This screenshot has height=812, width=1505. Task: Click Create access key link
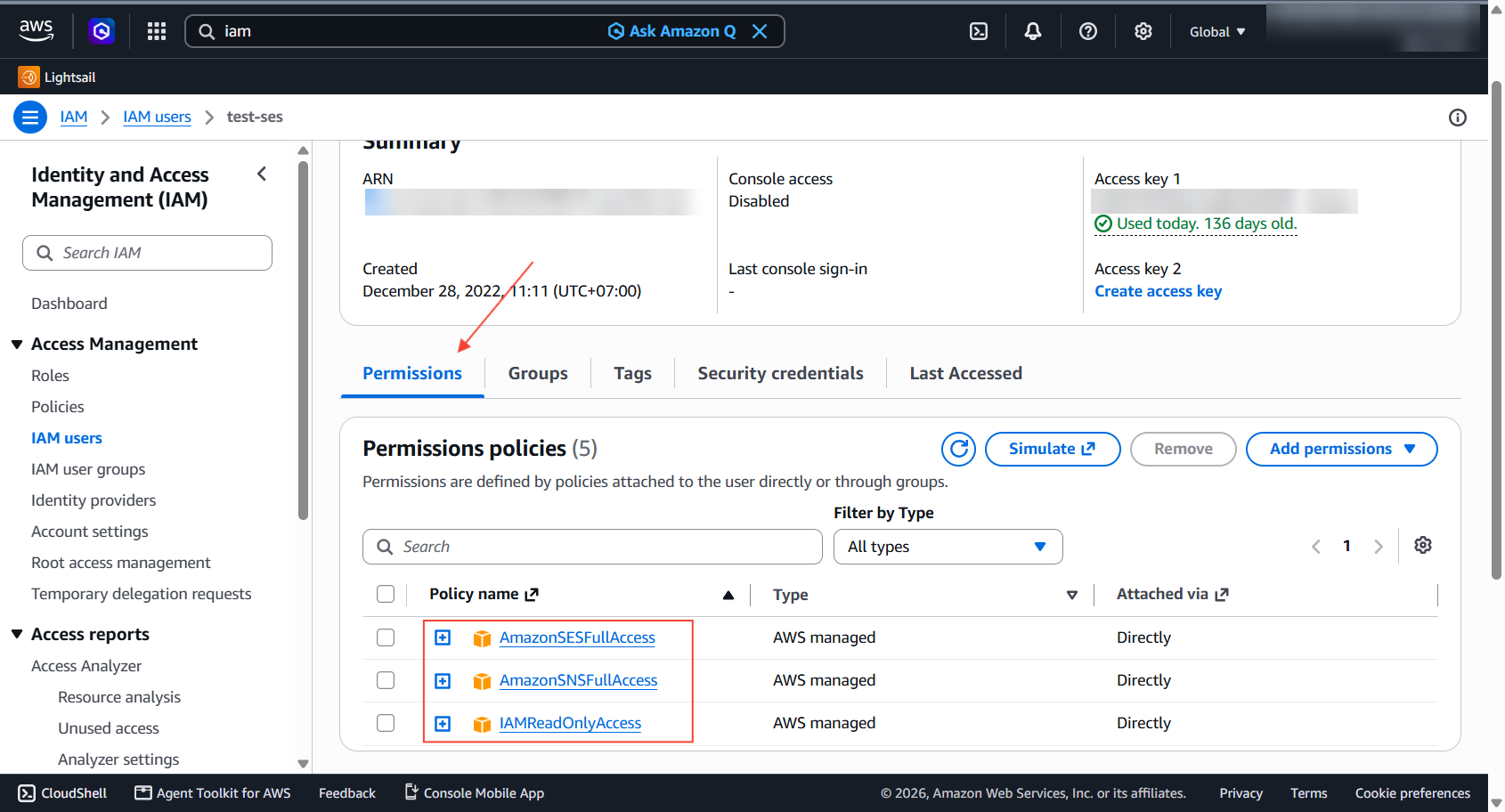1158,291
